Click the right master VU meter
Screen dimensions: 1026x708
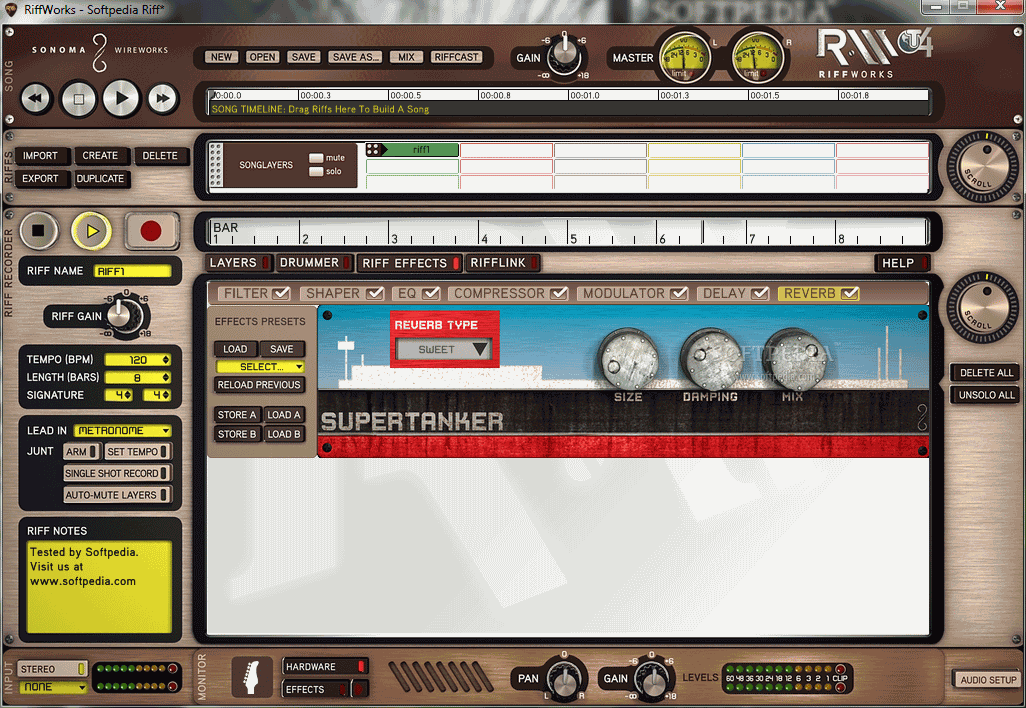coord(757,58)
